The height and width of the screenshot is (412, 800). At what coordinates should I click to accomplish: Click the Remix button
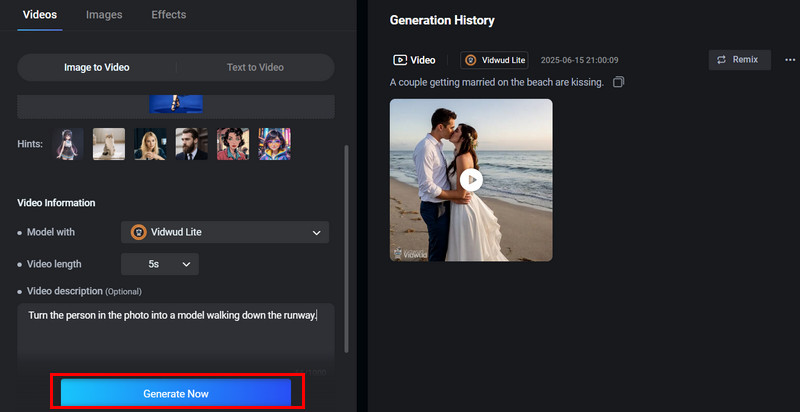[740, 60]
